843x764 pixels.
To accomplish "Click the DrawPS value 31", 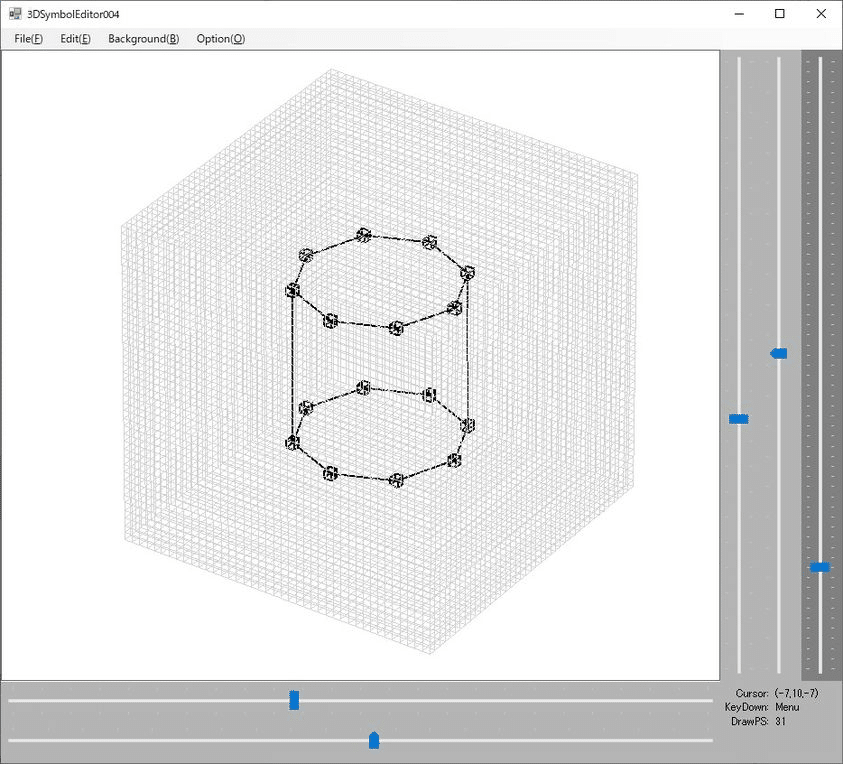I will pyautogui.click(x=780, y=722).
